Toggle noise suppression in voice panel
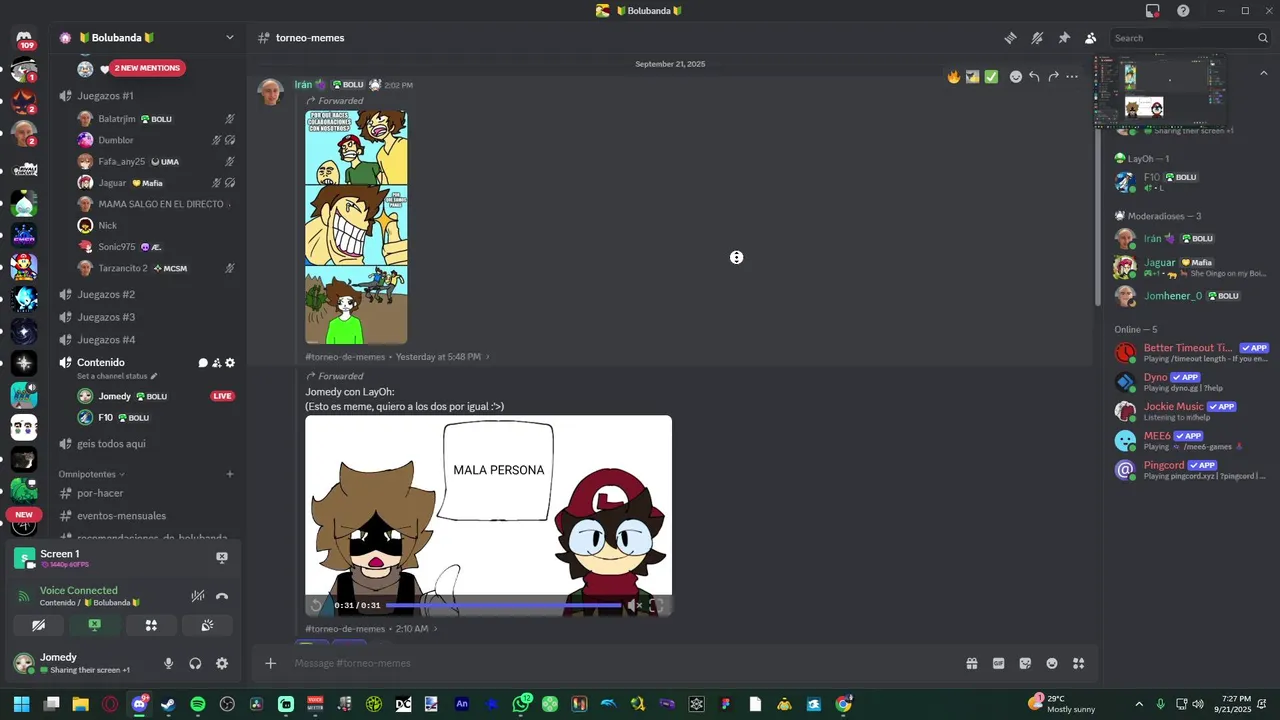Viewport: 1280px width, 720px height. (x=198, y=596)
